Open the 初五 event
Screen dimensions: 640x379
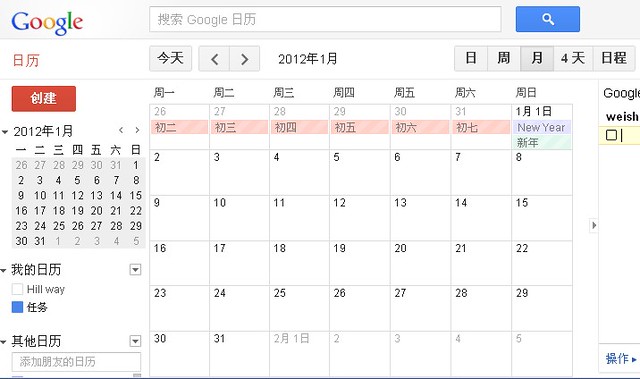pos(359,127)
